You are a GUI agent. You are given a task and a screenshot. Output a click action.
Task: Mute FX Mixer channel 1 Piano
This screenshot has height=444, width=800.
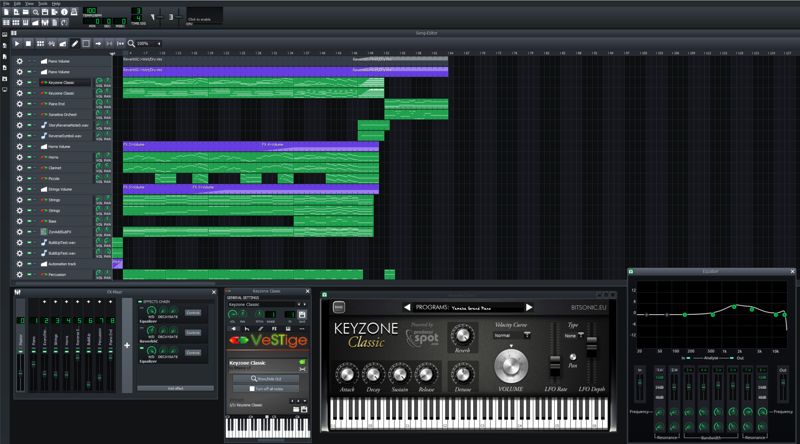pyautogui.click(x=34, y=352)
